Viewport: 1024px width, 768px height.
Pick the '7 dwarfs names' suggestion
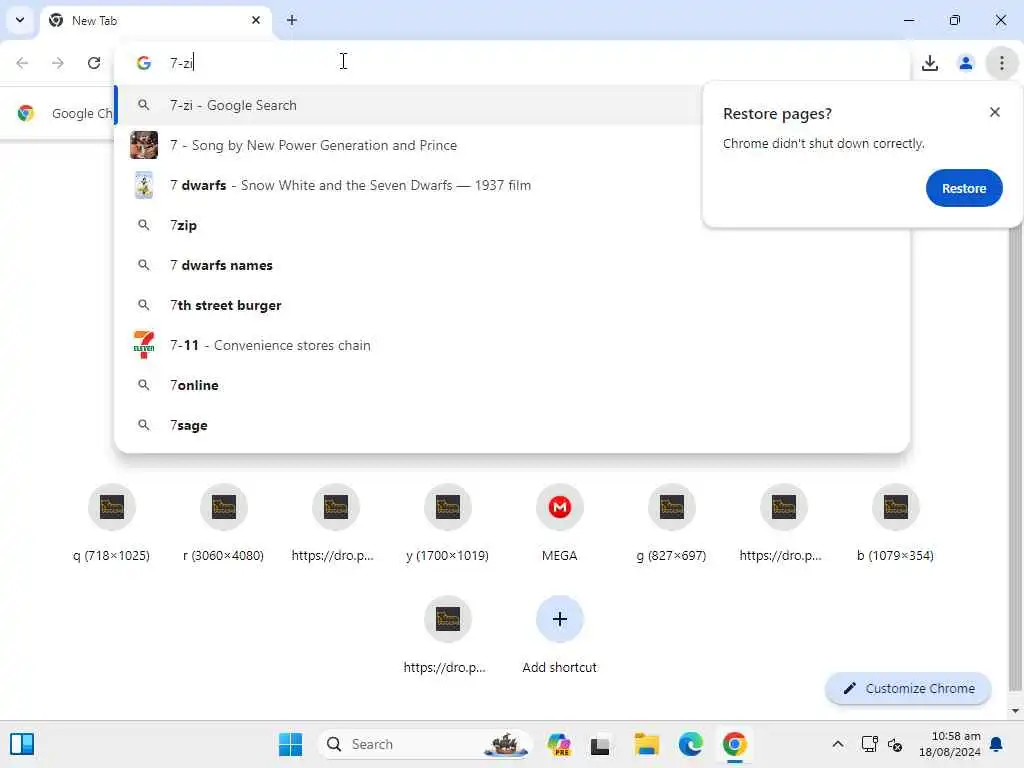(512, 265)
